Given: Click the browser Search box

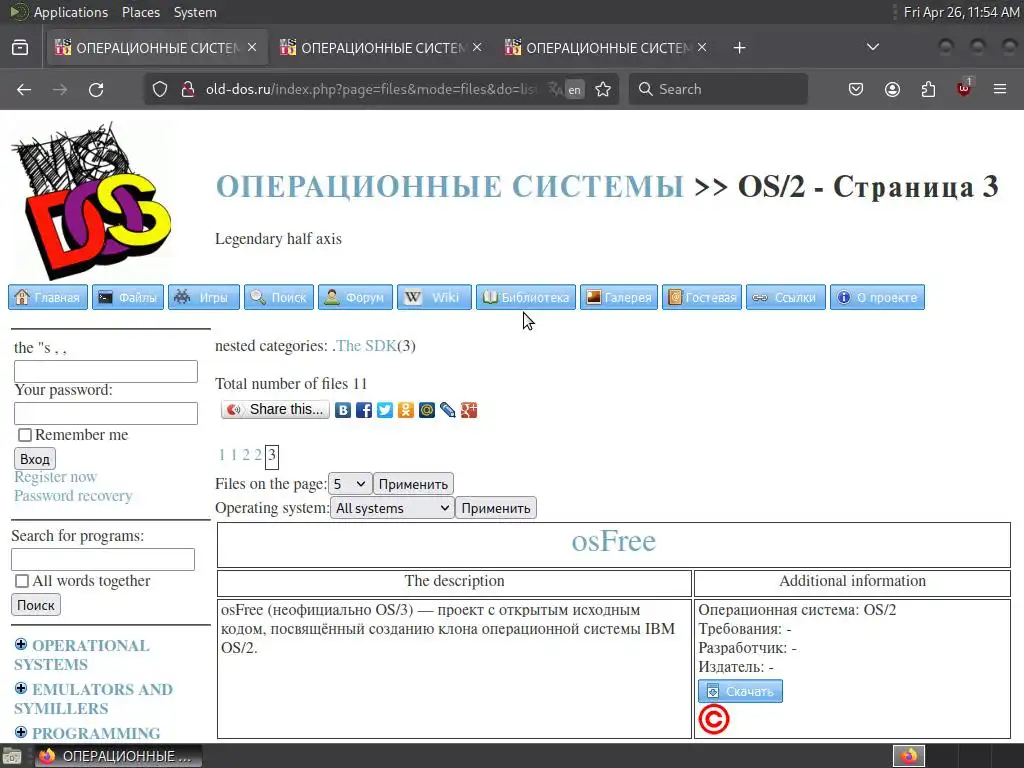Looking at the screenshot, I should (718, 89).
